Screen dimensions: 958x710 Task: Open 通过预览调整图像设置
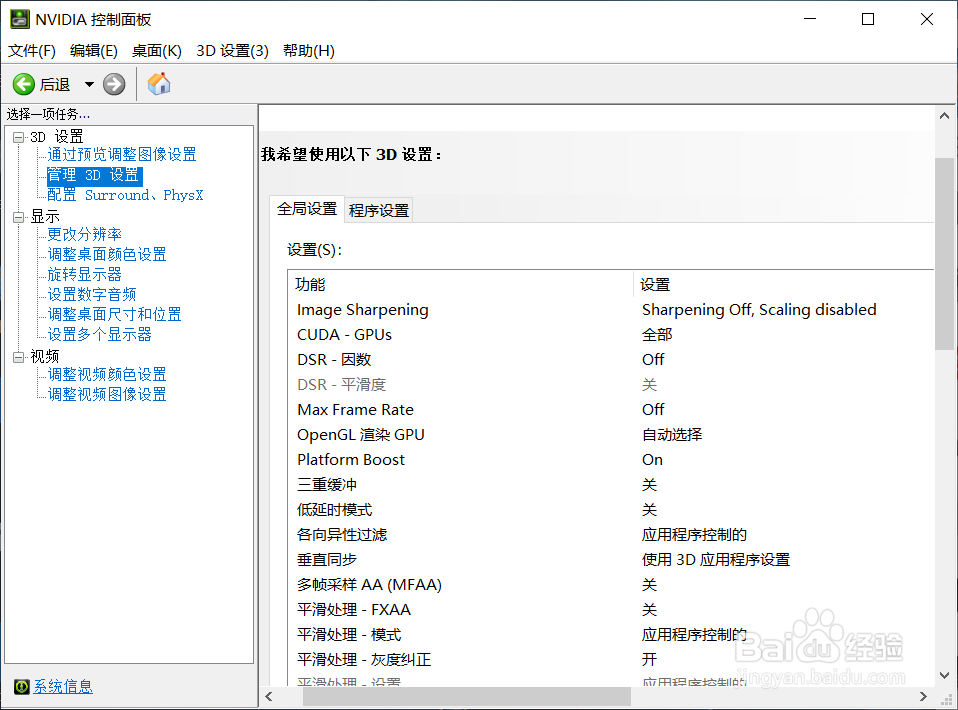(x=122, y=155)
